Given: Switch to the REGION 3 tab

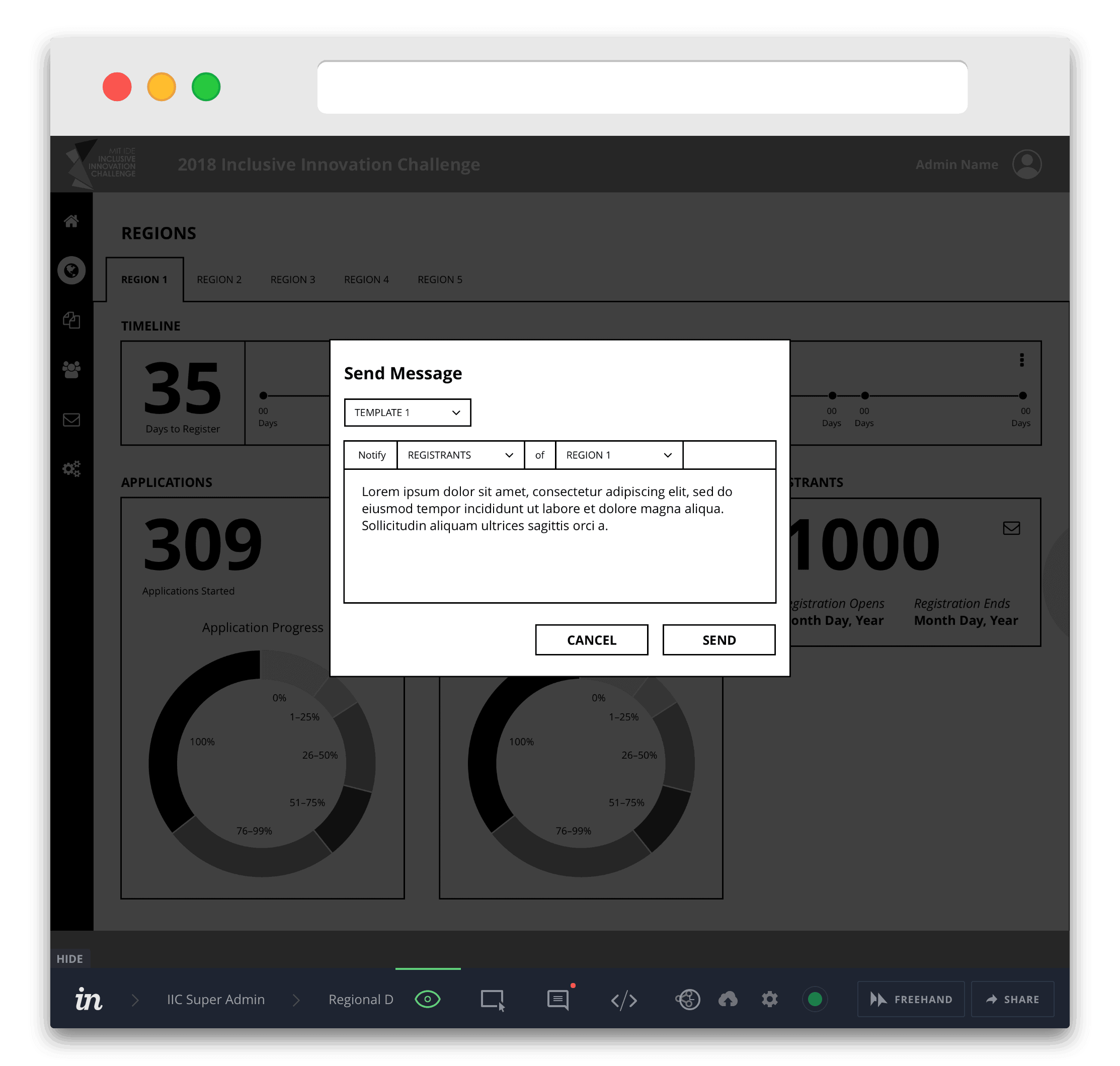Looking at the screenshot, I should (292, 280).
